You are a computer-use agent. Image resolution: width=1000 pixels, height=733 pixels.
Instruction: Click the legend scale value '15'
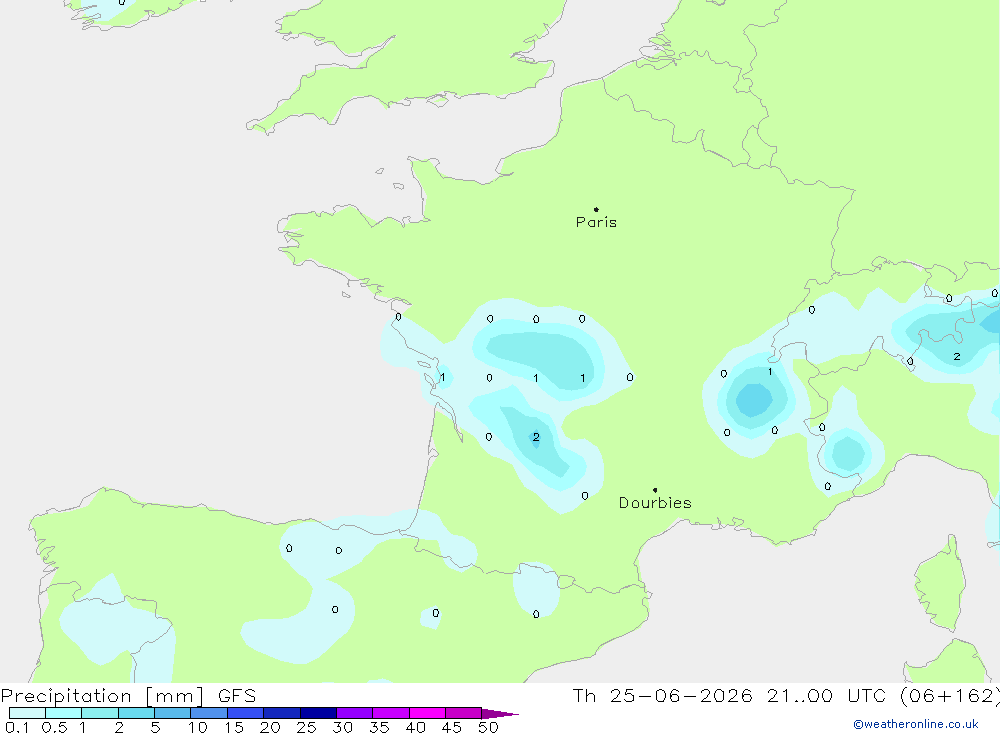[234, 727]
